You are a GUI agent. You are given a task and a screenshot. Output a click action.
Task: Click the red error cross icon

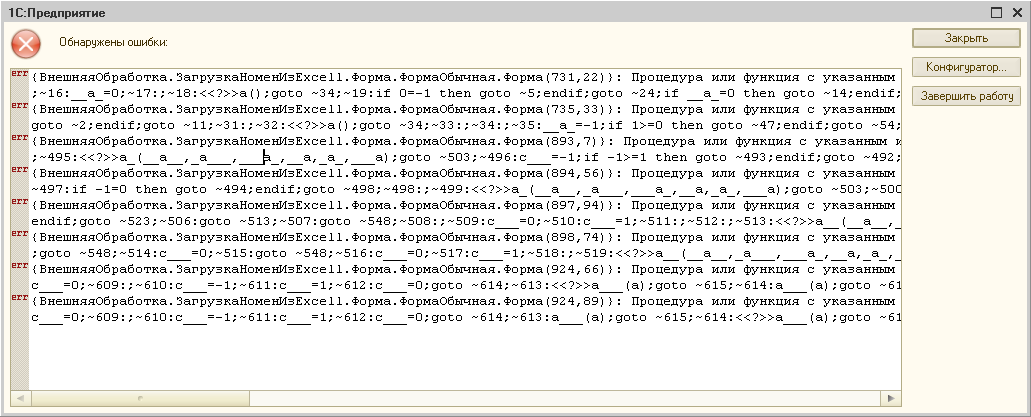26,44
